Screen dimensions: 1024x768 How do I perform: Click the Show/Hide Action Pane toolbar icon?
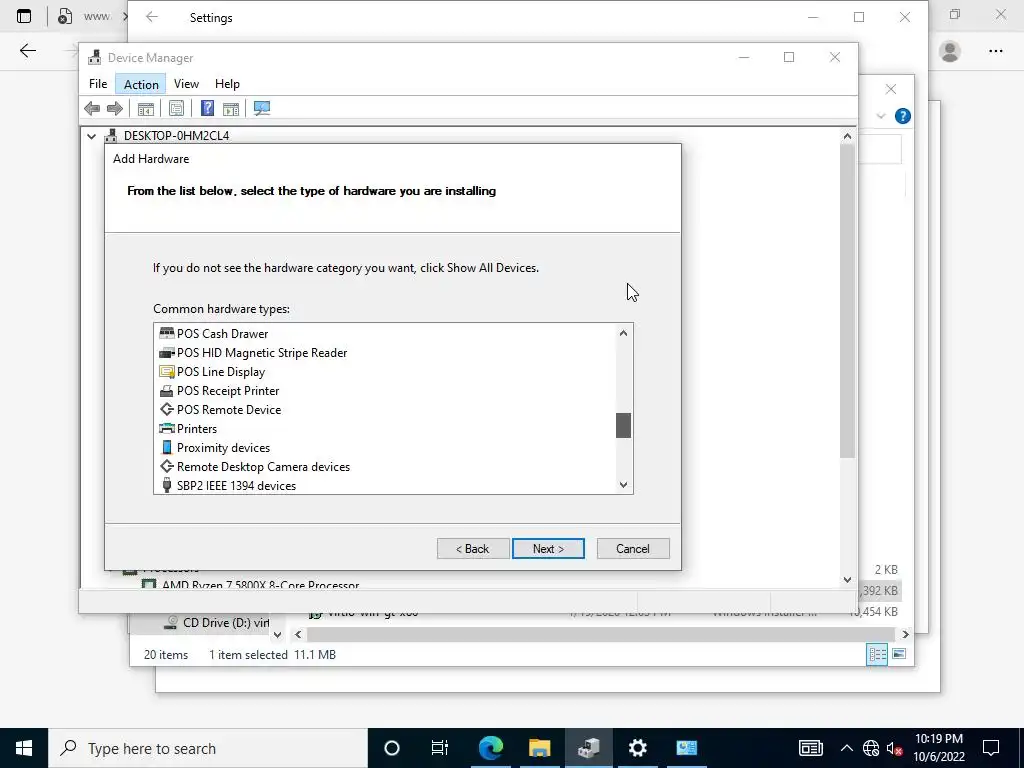click(x=231, y=108)
